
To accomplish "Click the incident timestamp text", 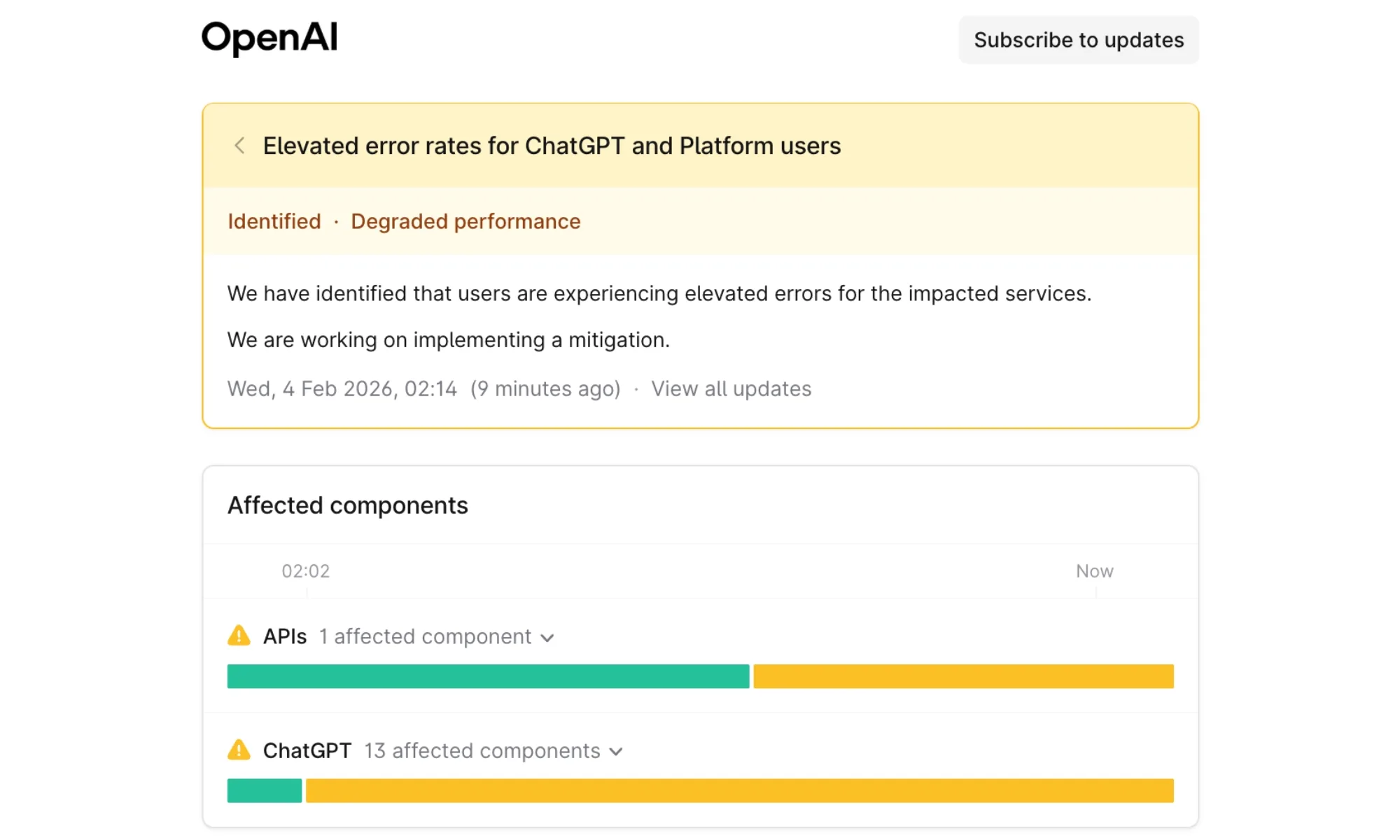I will click(x=342, y=388).
